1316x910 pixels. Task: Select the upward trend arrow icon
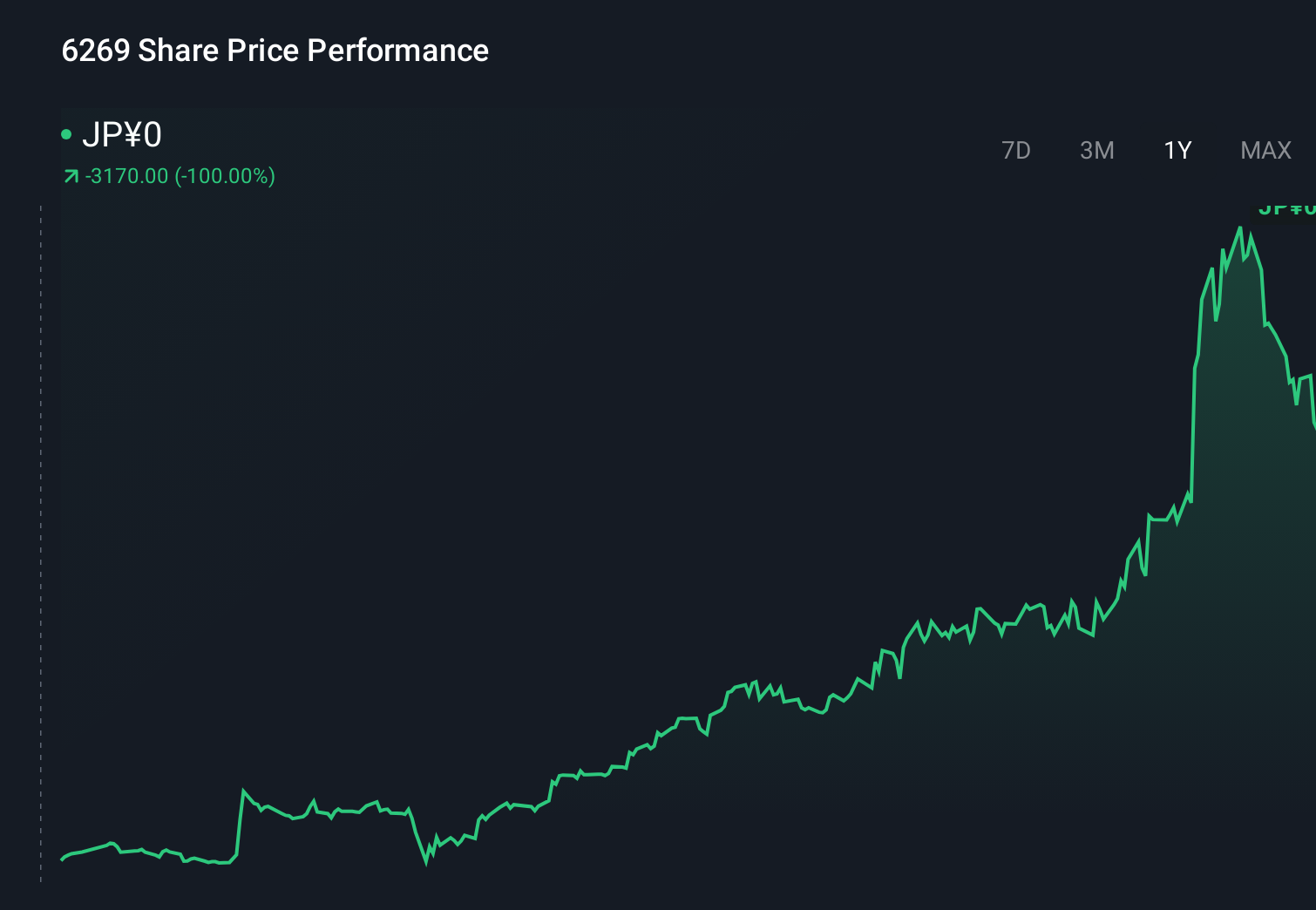click(71, 175)
